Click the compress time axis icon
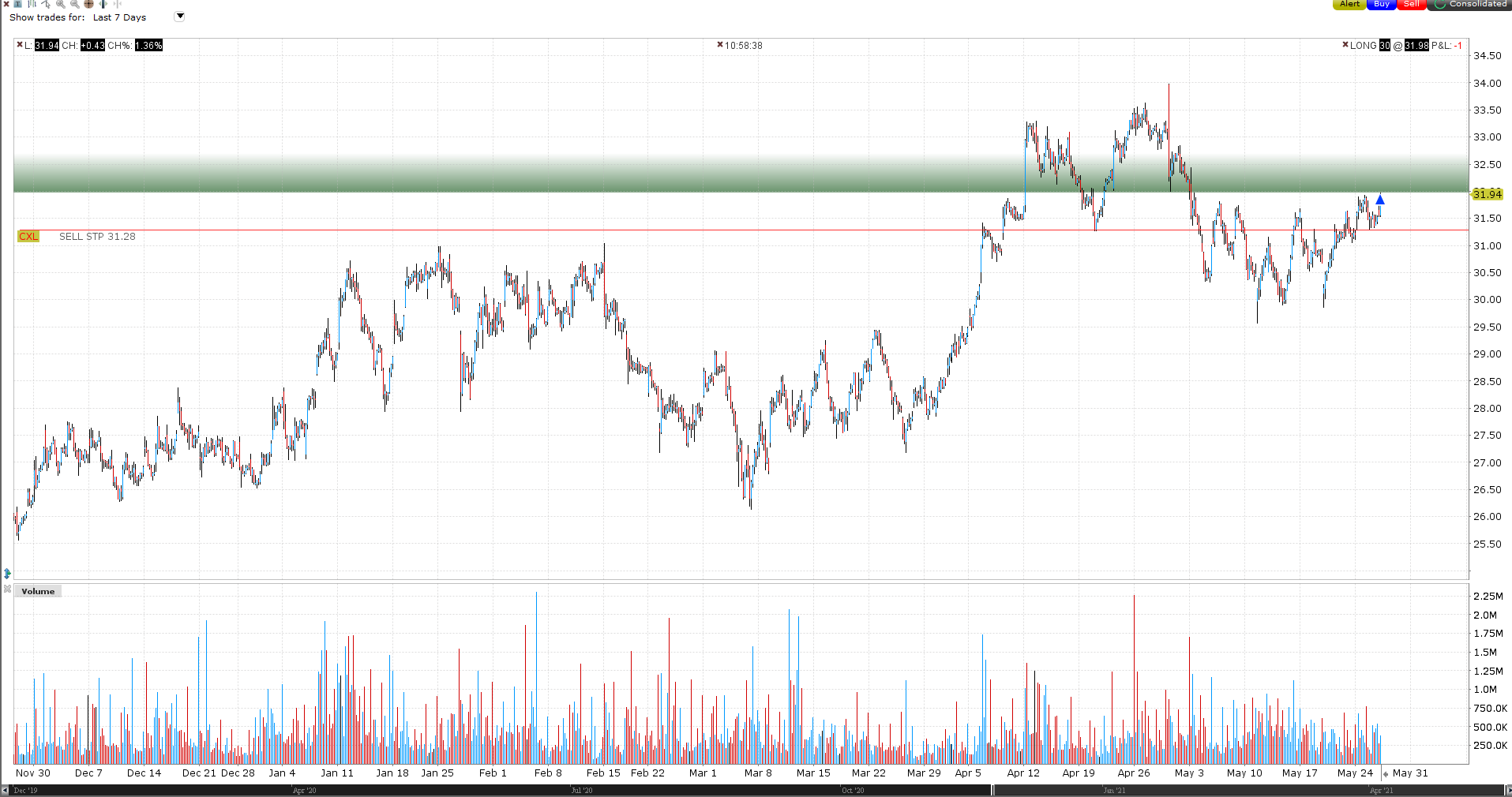 coord(117,4)
